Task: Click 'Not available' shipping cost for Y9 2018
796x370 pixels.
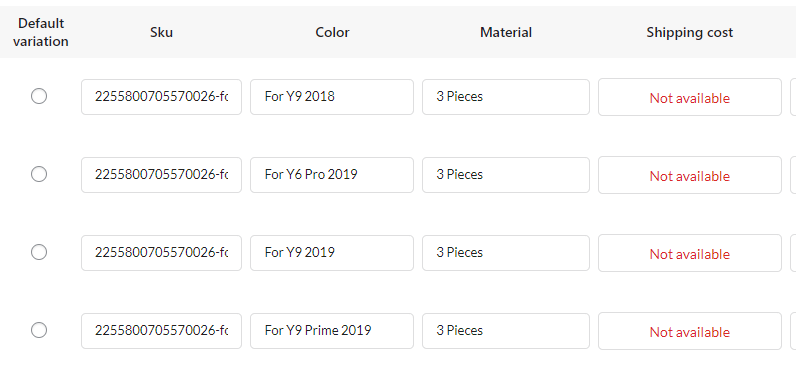Action: (x=690, y=97)
